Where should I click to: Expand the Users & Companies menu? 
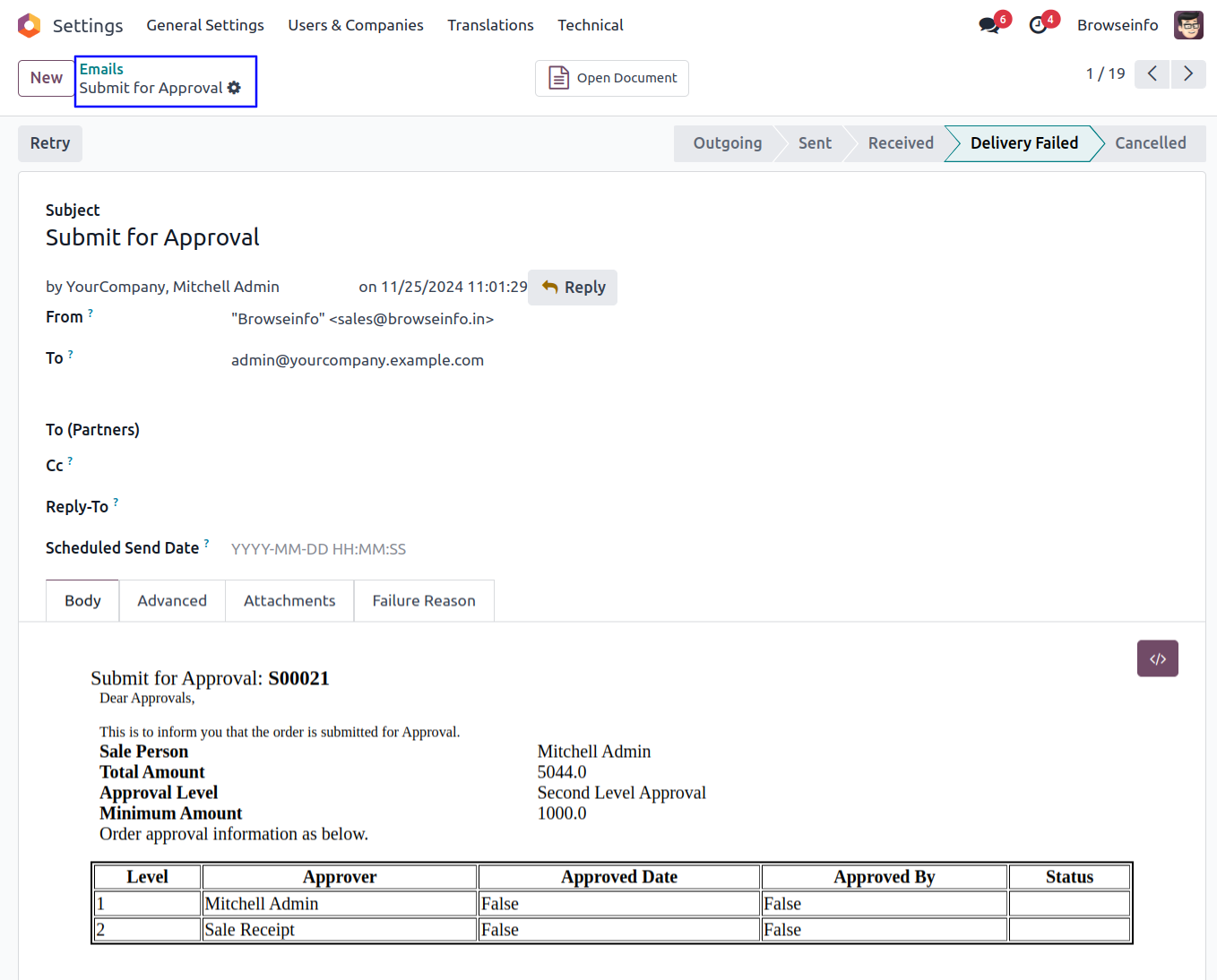pyautogui.click(x=355, y=25)
